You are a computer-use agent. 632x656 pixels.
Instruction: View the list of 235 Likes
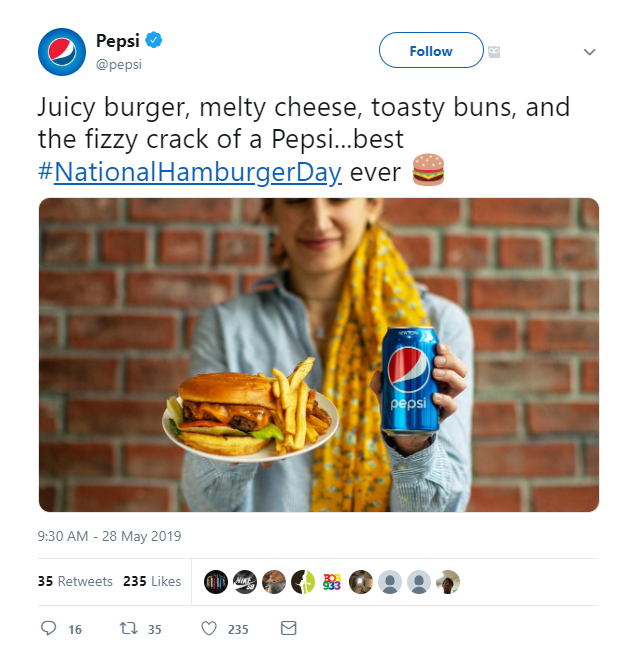(152, 581)
